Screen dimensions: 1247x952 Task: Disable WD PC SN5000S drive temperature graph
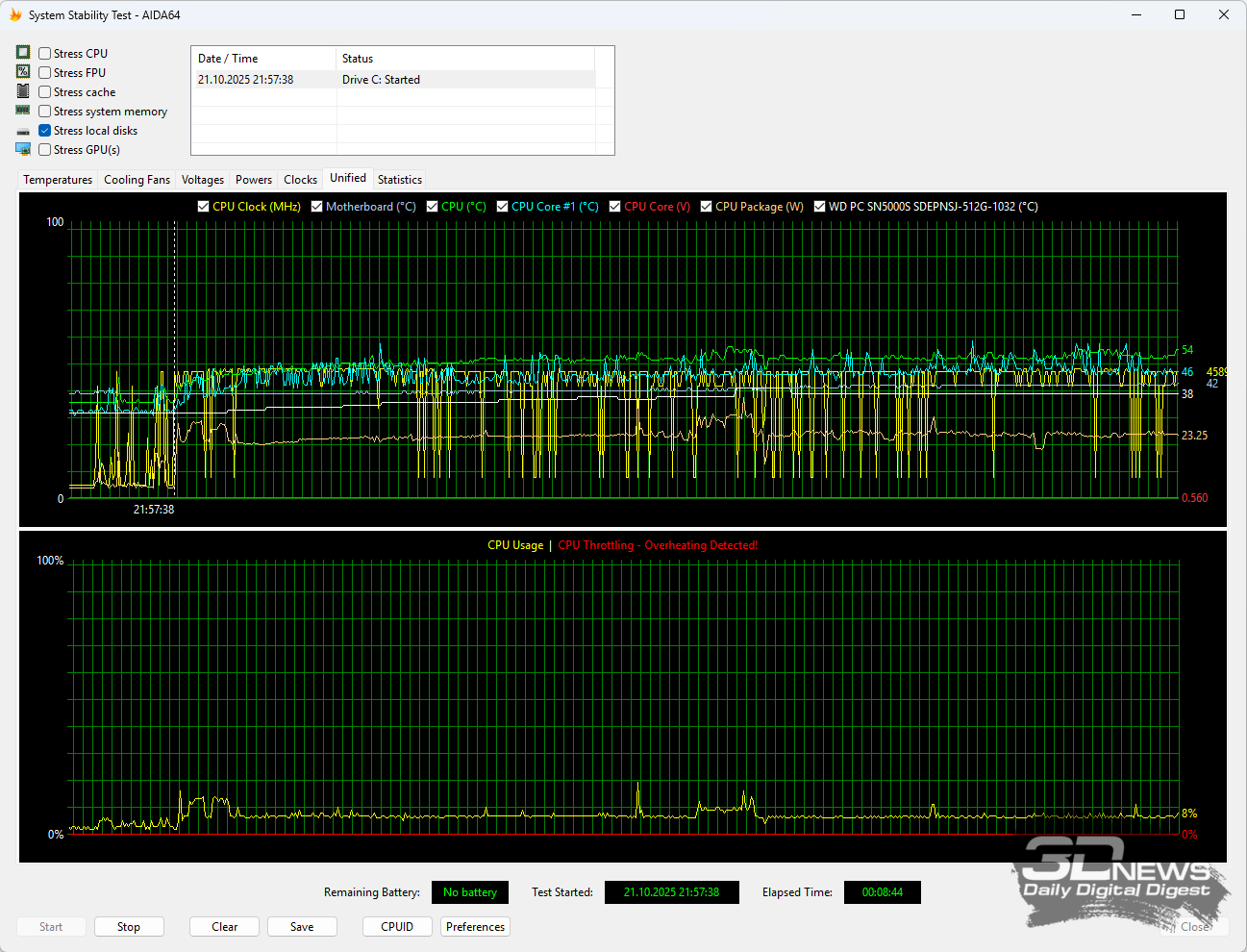(x=819, y=207)
